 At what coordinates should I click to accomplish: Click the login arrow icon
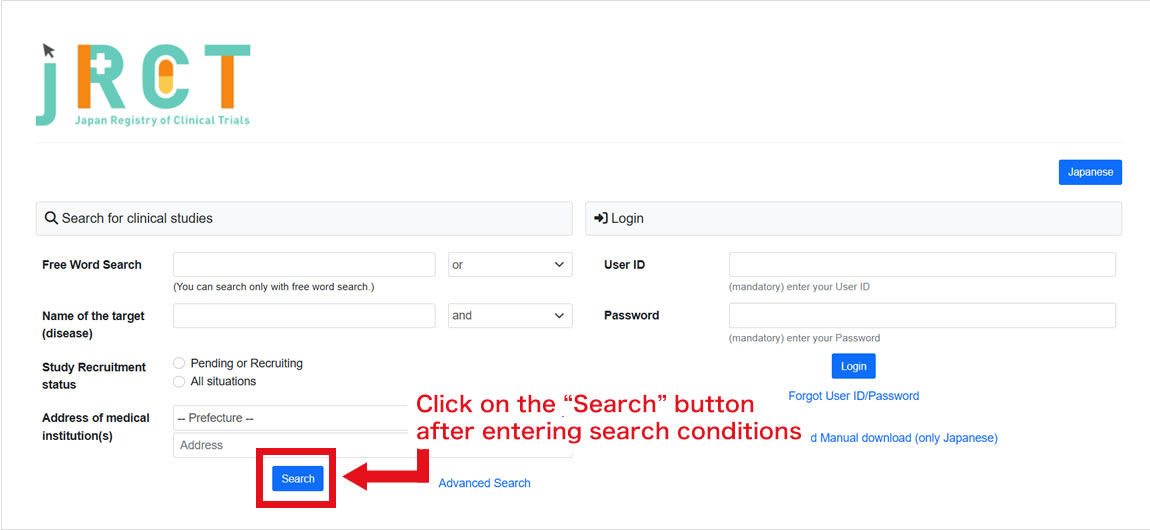601,218
